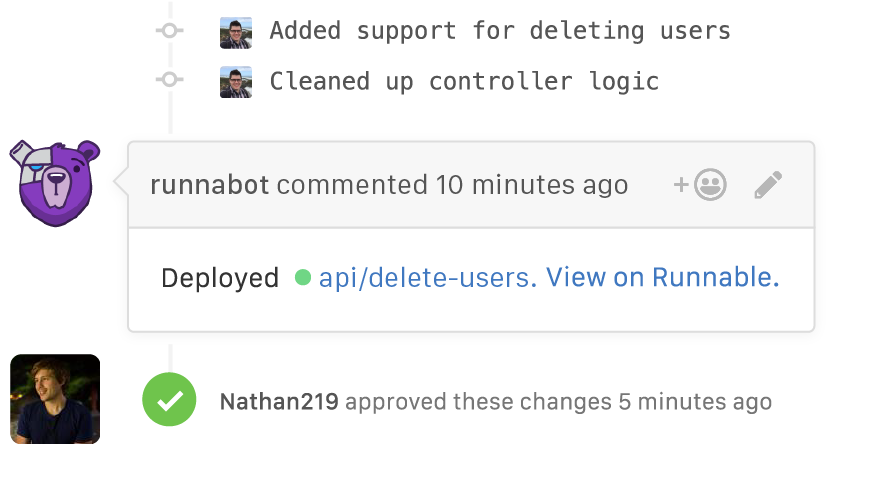
Task: Click the '10 minutes ago' comment timestamp
Action: (x=532, y=185)
